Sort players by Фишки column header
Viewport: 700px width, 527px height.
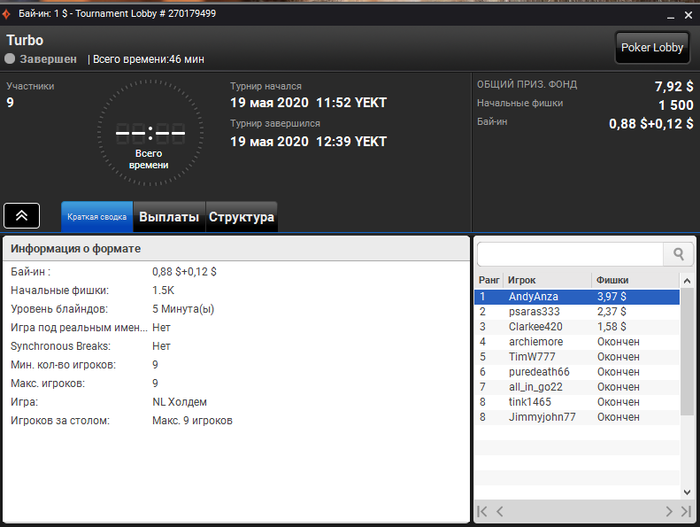[x=635, y=280]
